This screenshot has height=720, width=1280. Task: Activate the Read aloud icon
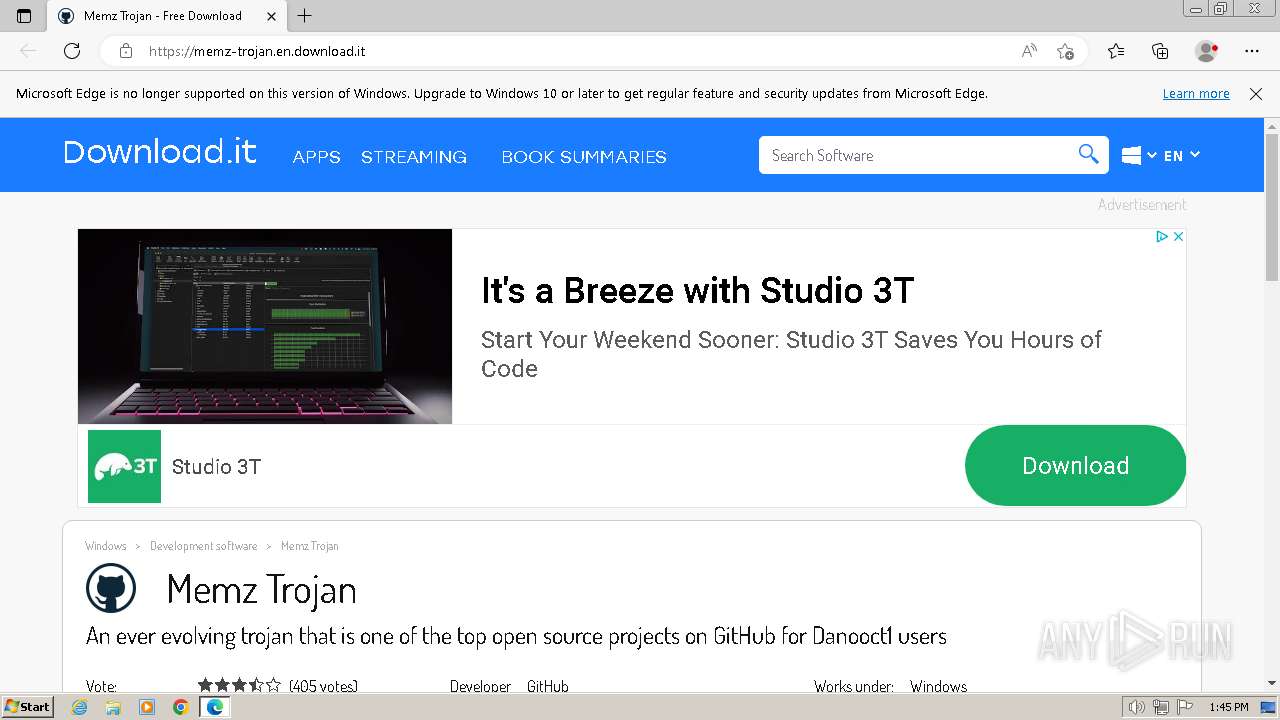coord(1029,51)
